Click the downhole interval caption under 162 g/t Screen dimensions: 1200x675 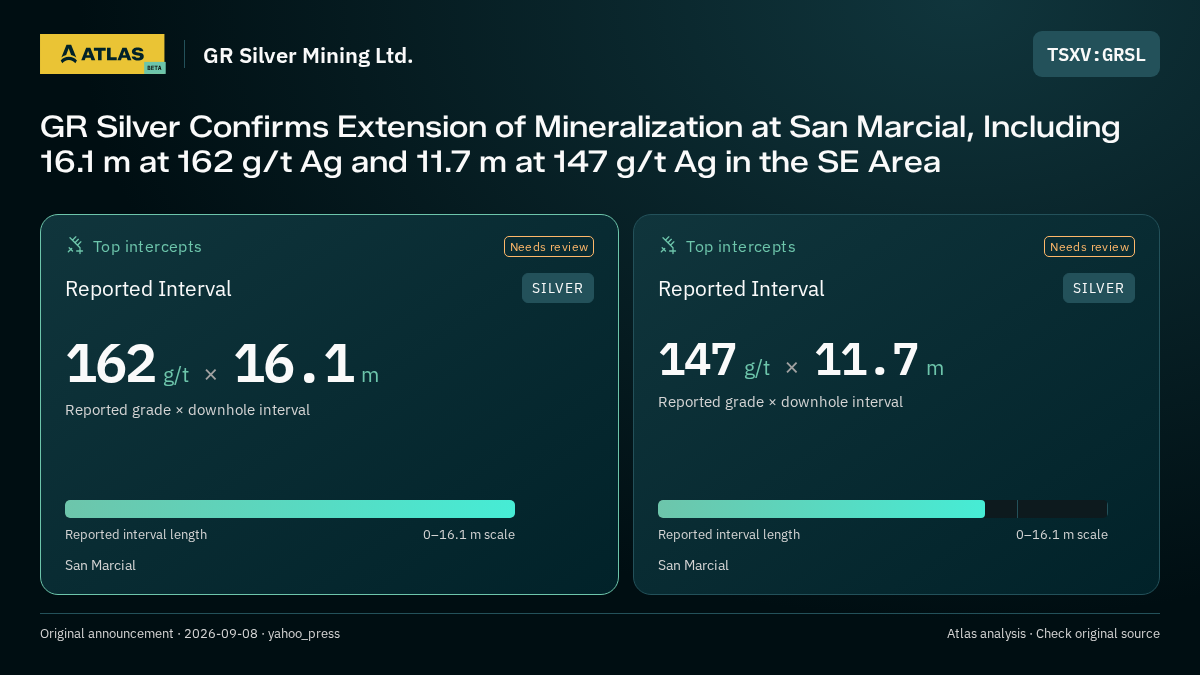click(x=187, y=410)
